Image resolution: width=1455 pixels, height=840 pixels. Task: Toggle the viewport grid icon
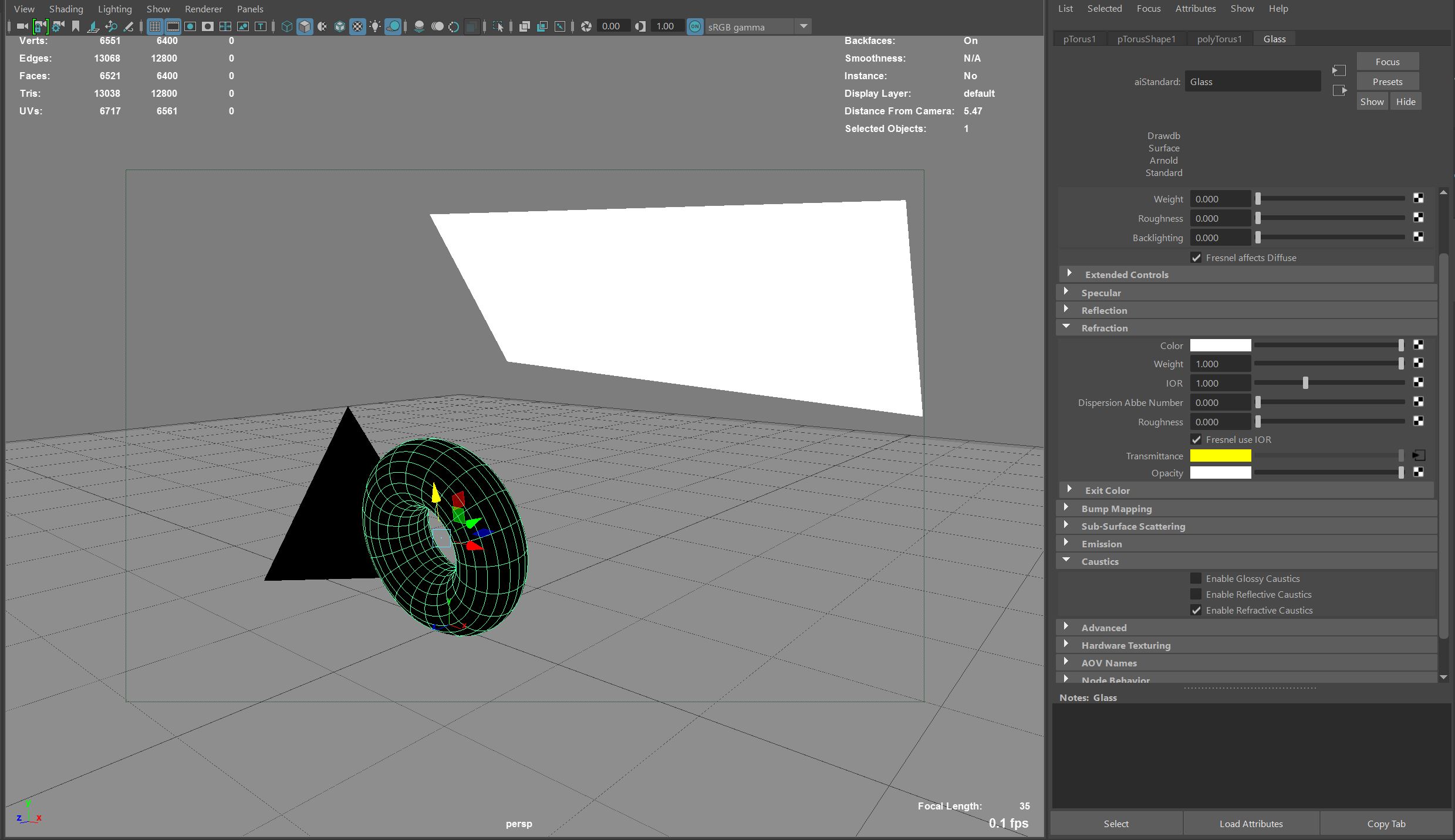[155, 26]
